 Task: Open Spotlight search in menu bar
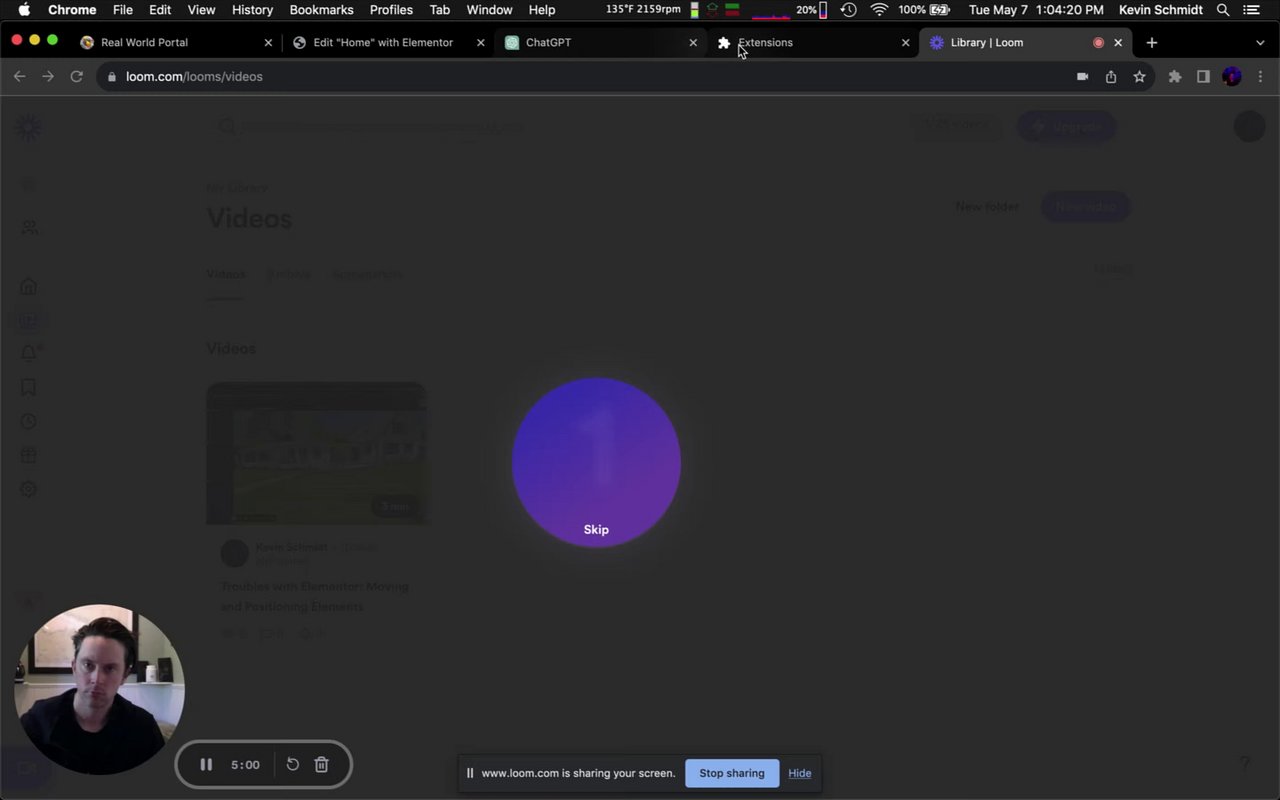[1223, 10]
